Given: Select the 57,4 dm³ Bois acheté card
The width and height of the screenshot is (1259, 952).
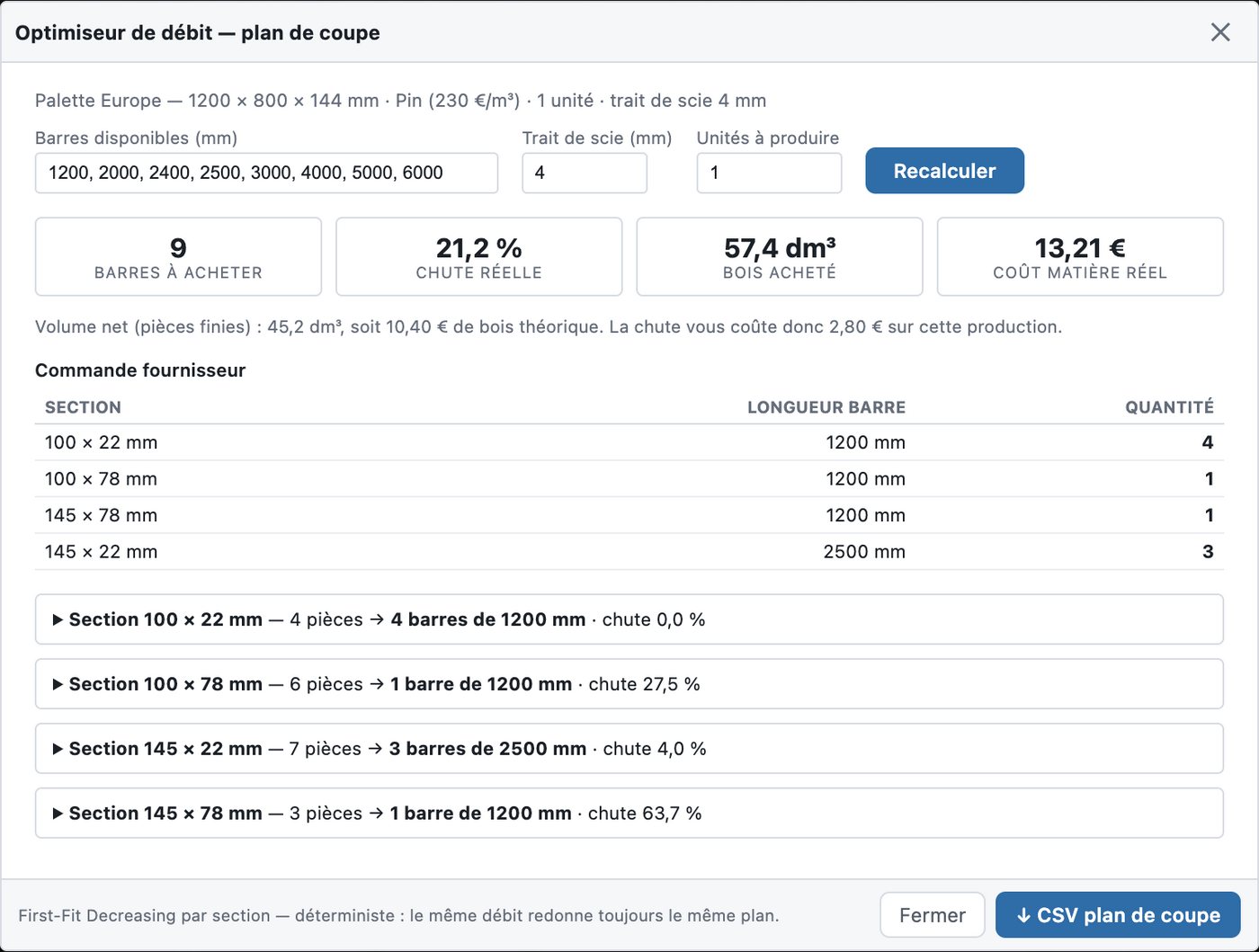Looking at the screenshot, I should pos(780,257).
